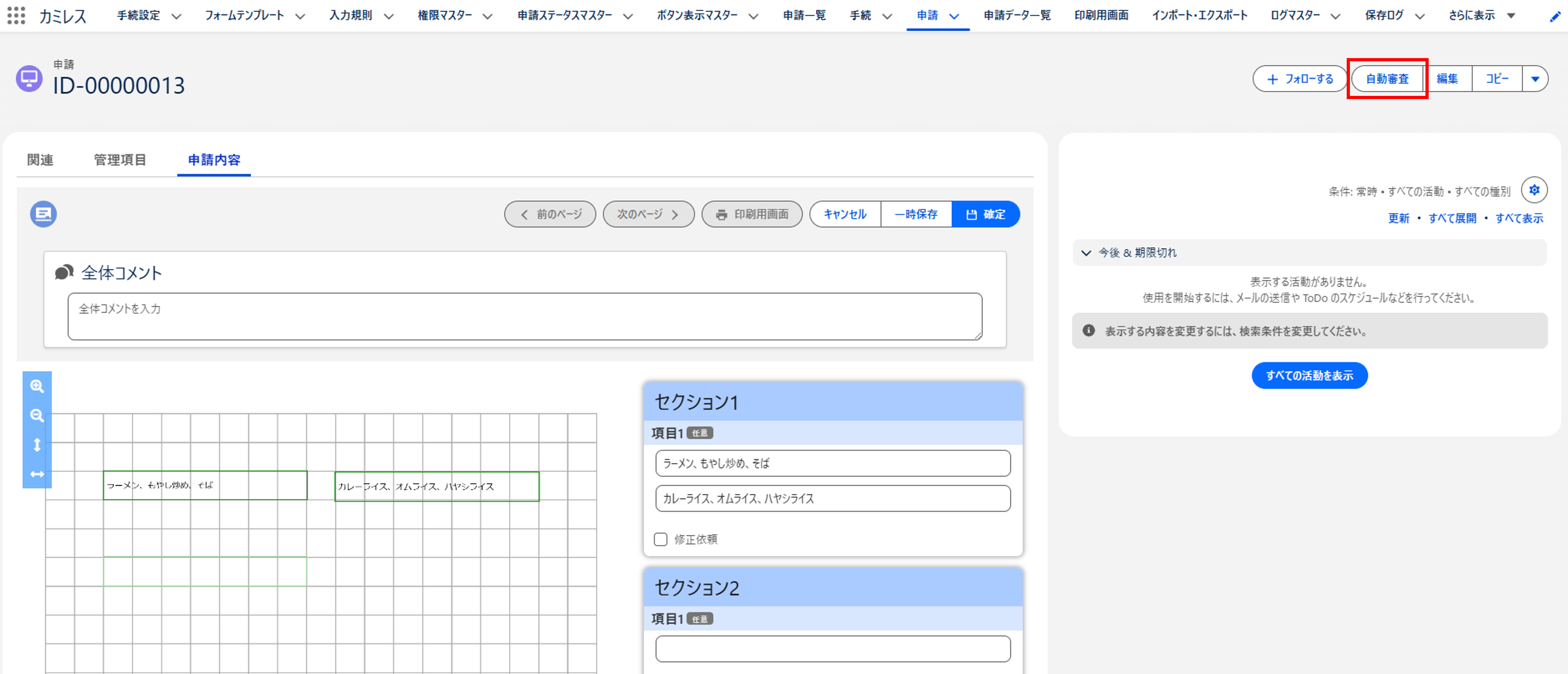Open the 申請データ一覧 navigation tab
The width and height of the screenshot is (1568, 674).
1016,15
